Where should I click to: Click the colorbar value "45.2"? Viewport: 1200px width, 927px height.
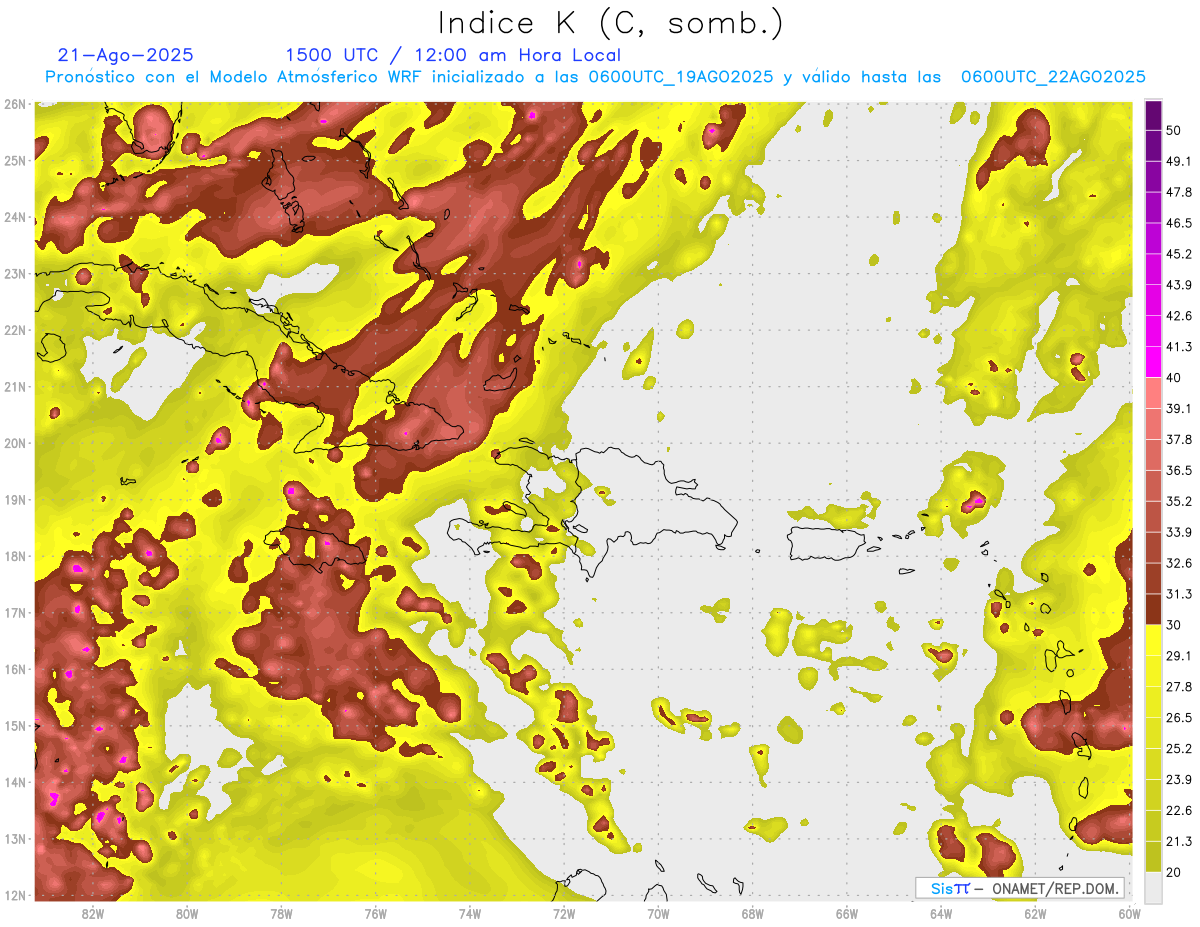point(1178,254)
